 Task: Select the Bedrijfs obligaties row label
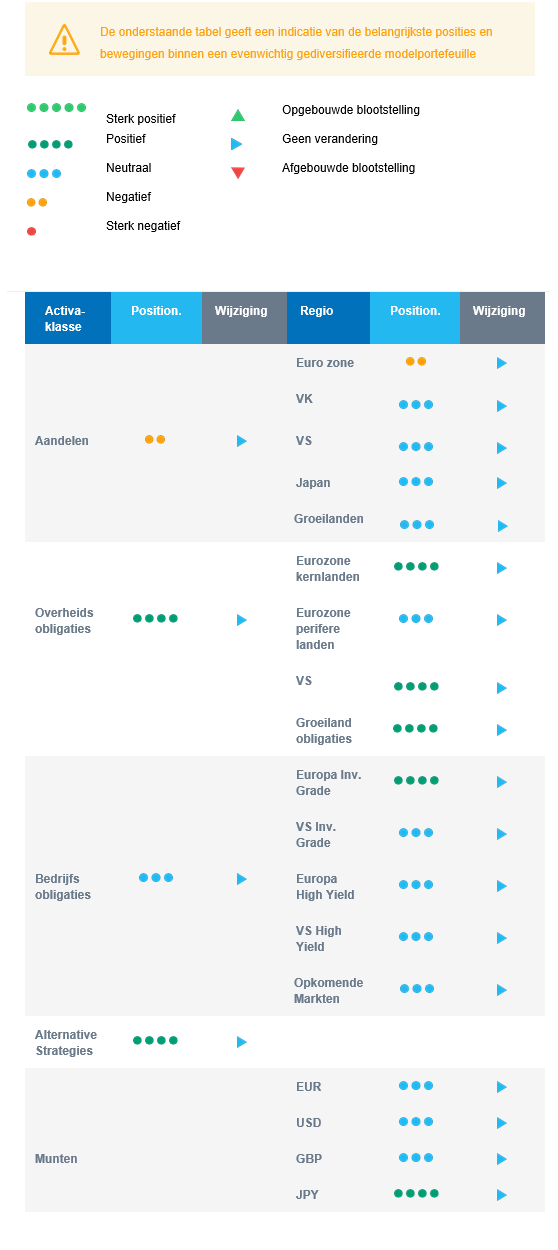(x=63, y=887)
